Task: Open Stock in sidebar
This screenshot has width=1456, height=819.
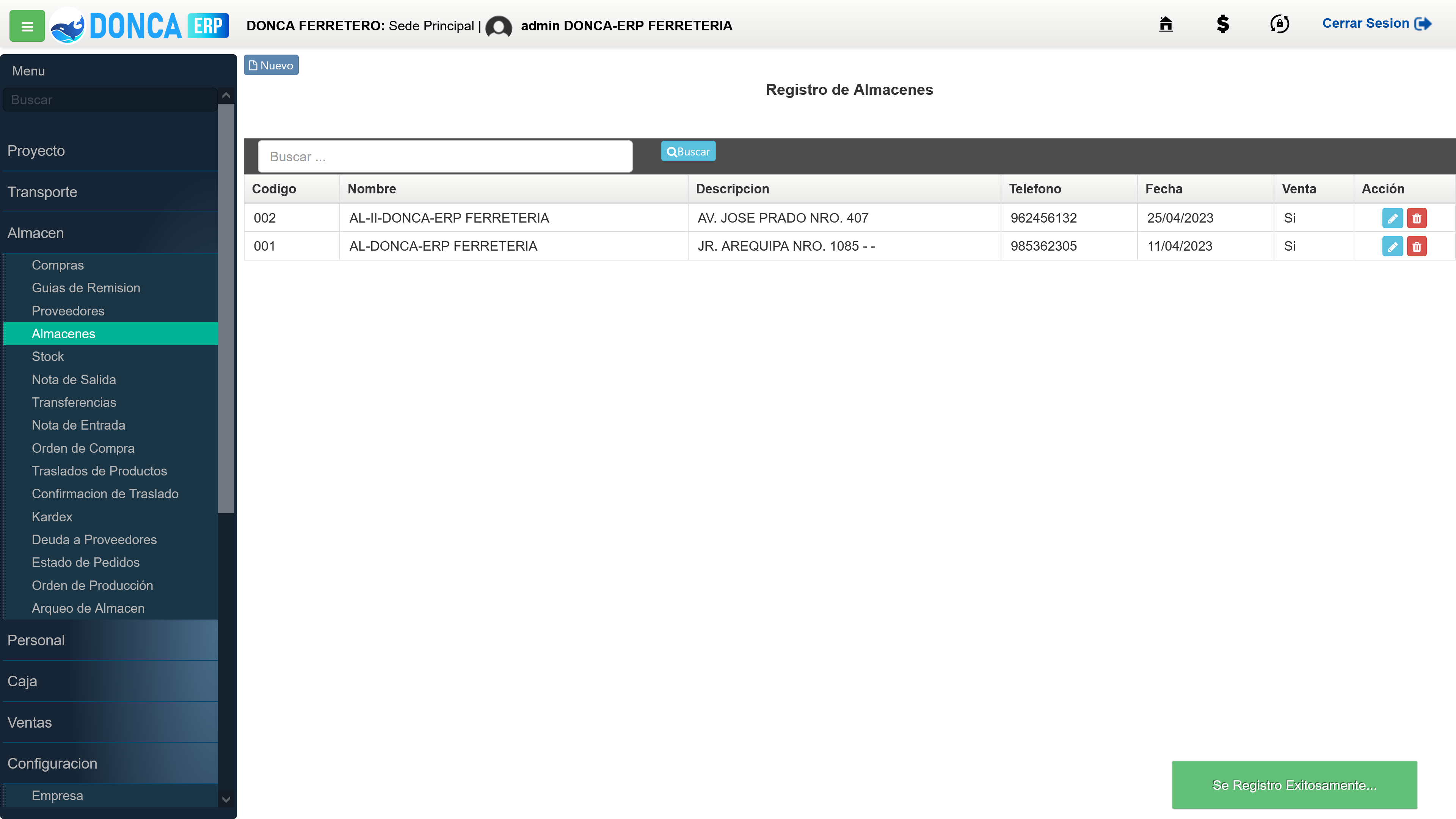Action: tap(110, 357)
